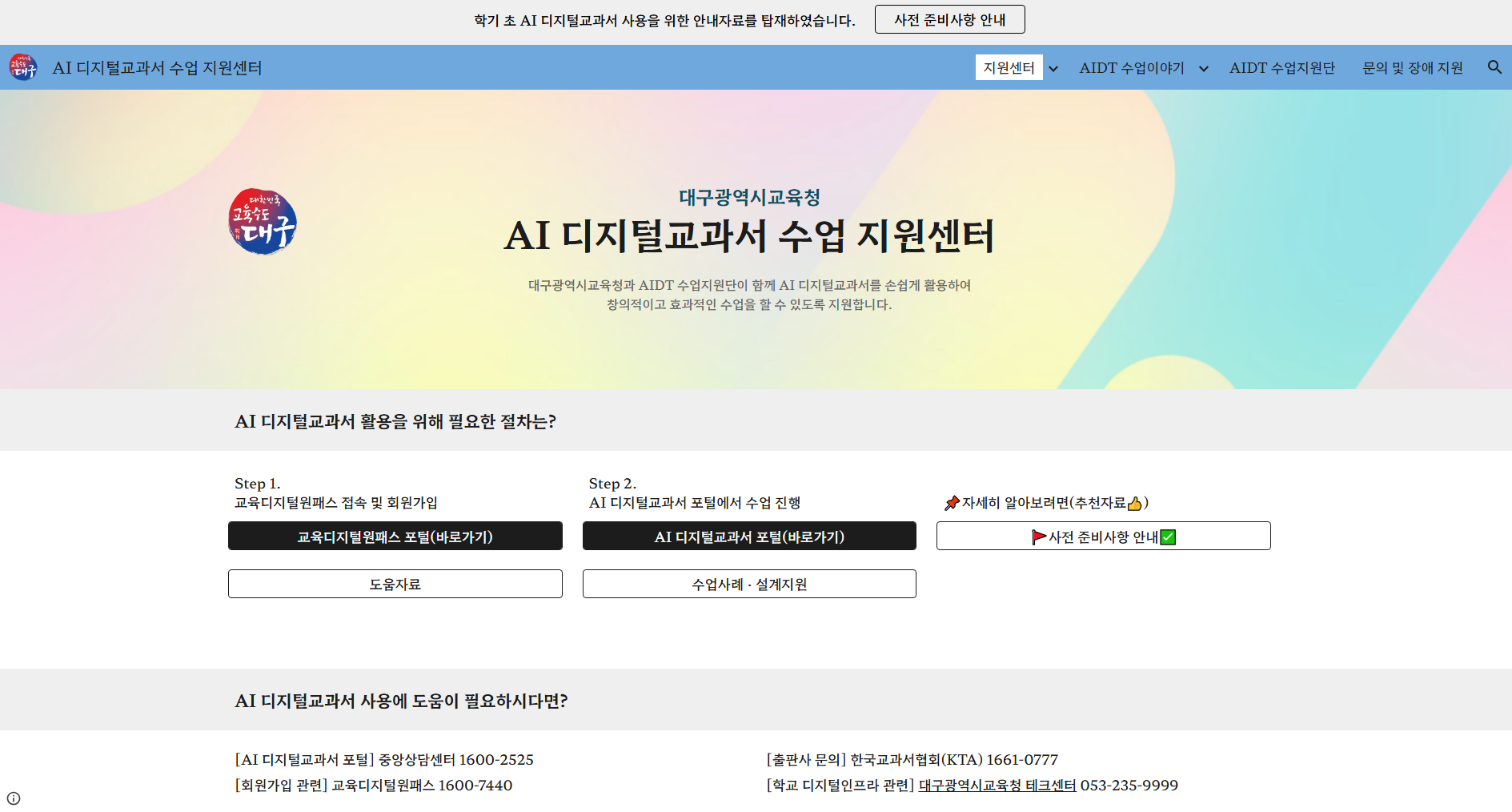Expand the 지원센터 dropdown chevron
The height and width of the screenshot is (812, 1512).
1053,69
